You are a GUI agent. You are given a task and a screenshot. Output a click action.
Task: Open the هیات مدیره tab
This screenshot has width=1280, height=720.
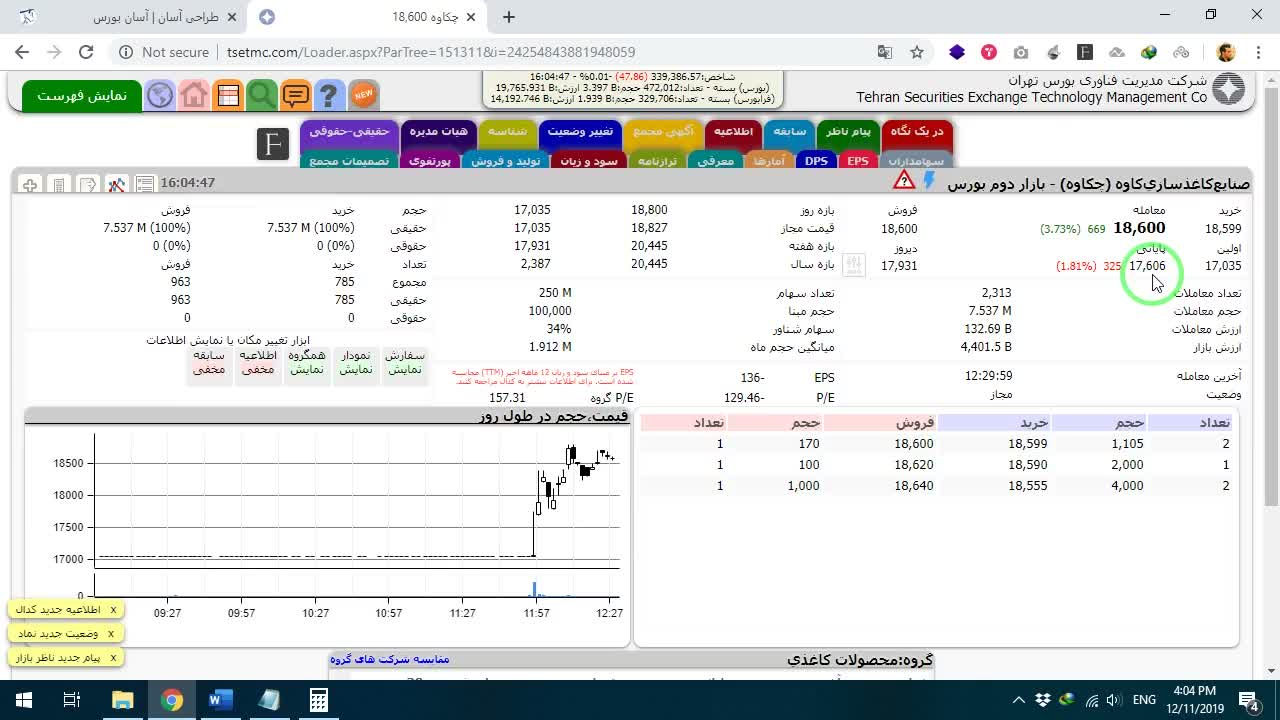pyautogui.click(x=439, y=131)
